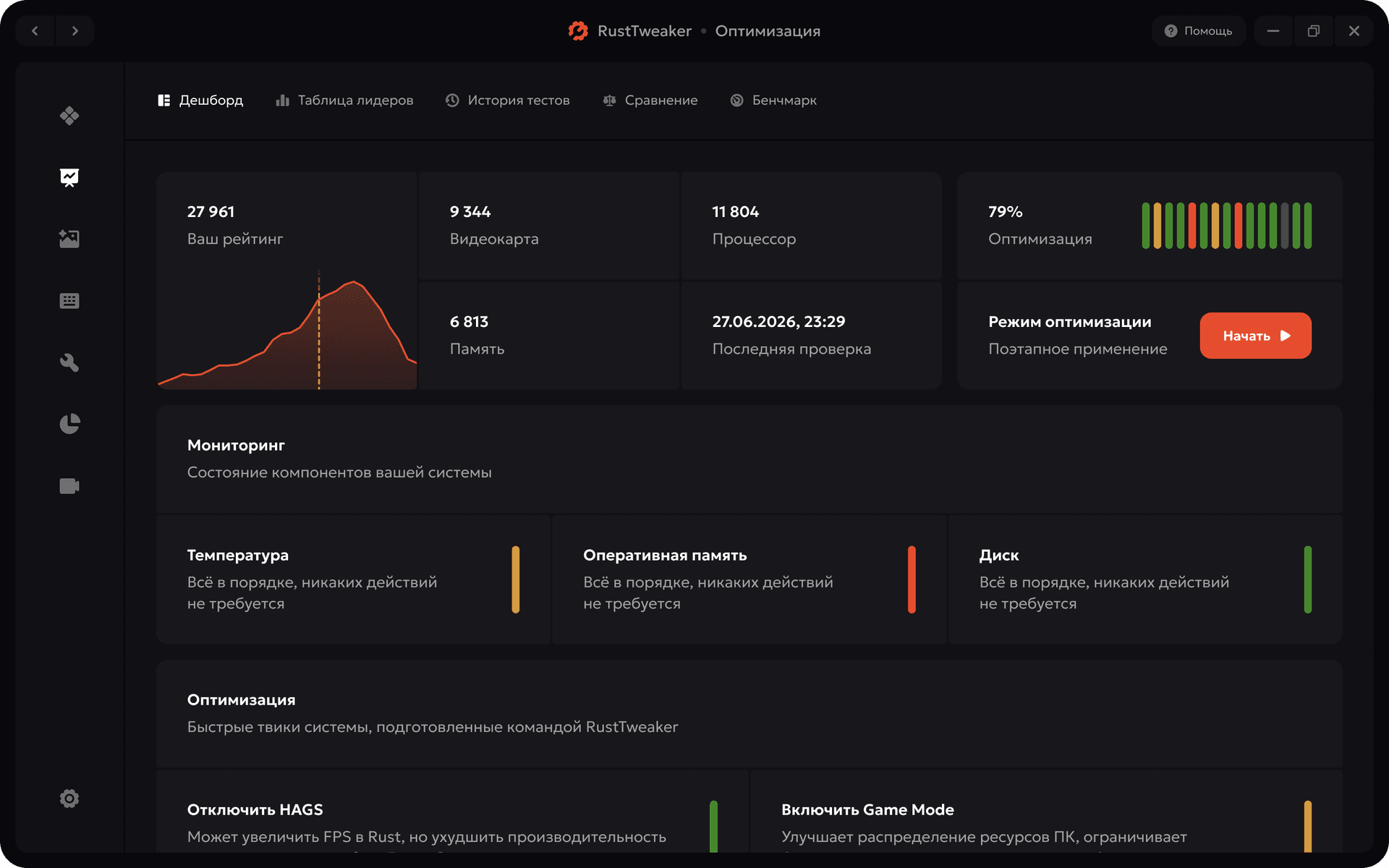Open the wrench tools icon in sidebar

pos(69,362)
